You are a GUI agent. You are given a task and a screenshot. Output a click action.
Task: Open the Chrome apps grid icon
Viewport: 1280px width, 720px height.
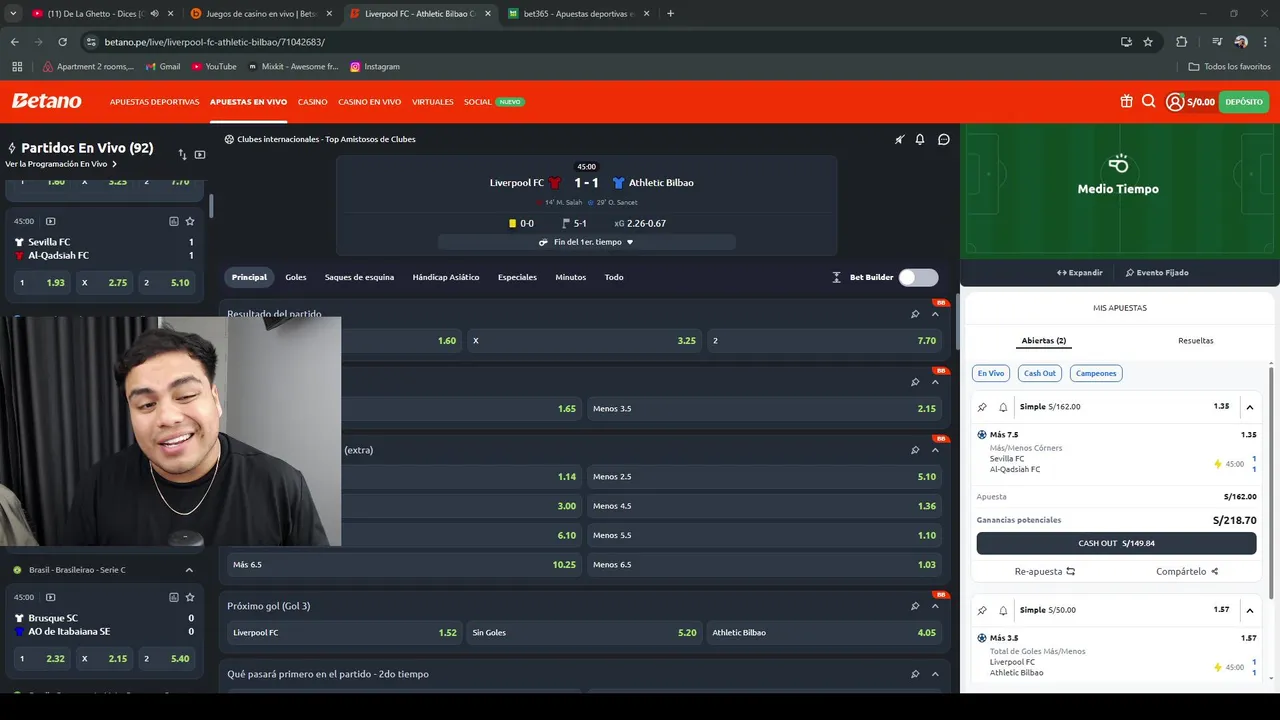tap(17, 66)
